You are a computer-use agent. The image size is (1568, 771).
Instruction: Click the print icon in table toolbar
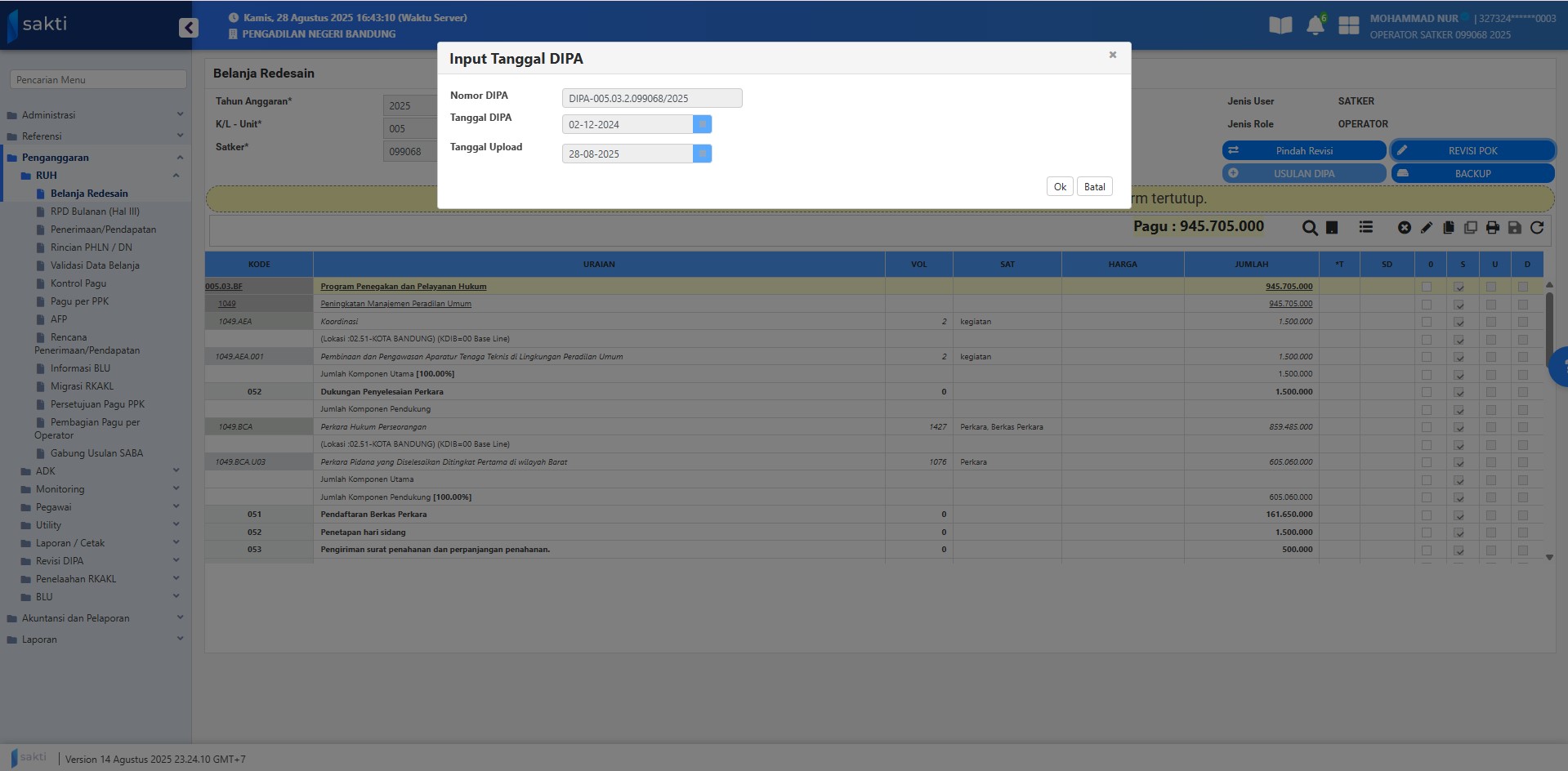tap(1492, 228)
